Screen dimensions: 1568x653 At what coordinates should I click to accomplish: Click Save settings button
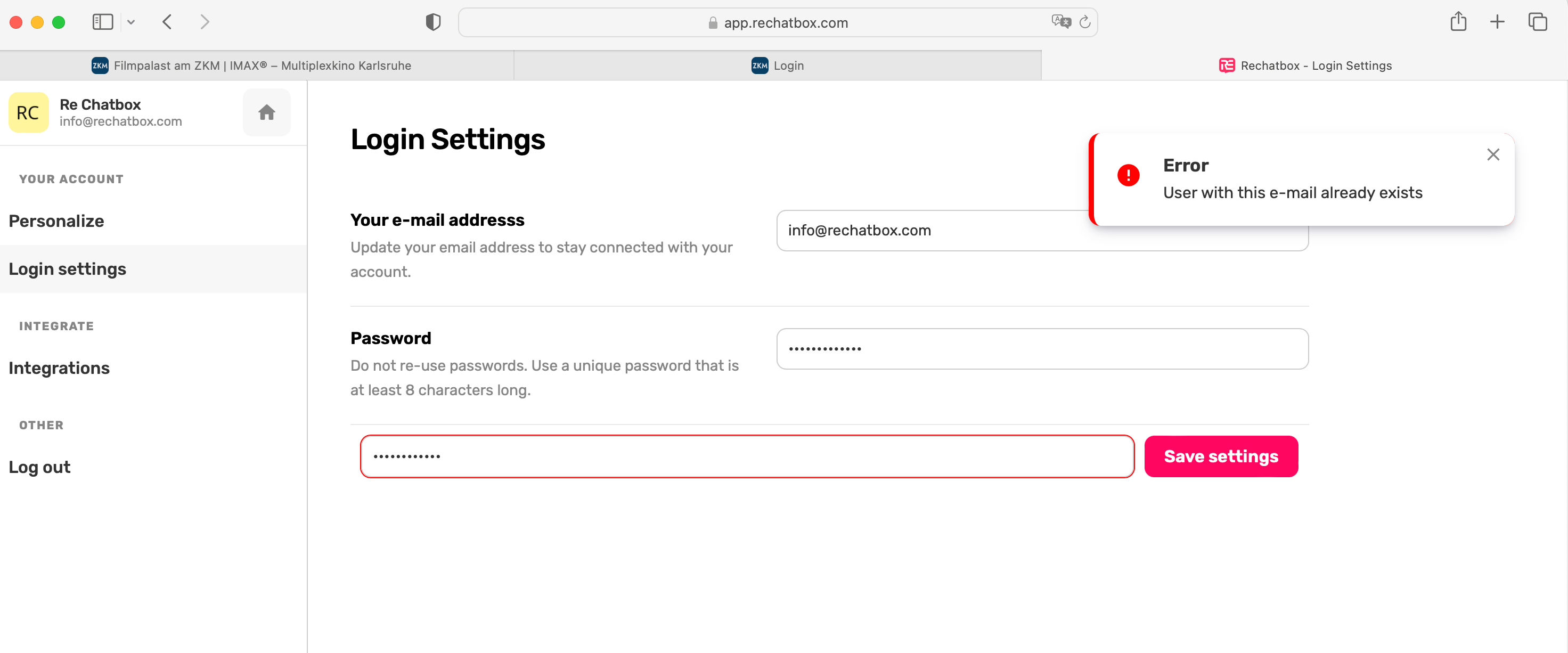pyautogui.click(x=1221, y=456)
